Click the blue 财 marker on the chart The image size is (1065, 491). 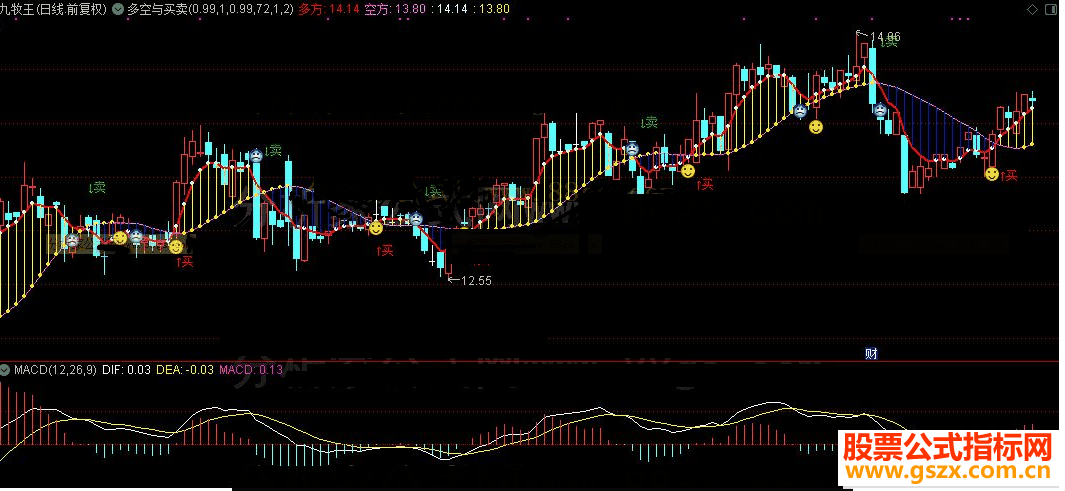871,353
